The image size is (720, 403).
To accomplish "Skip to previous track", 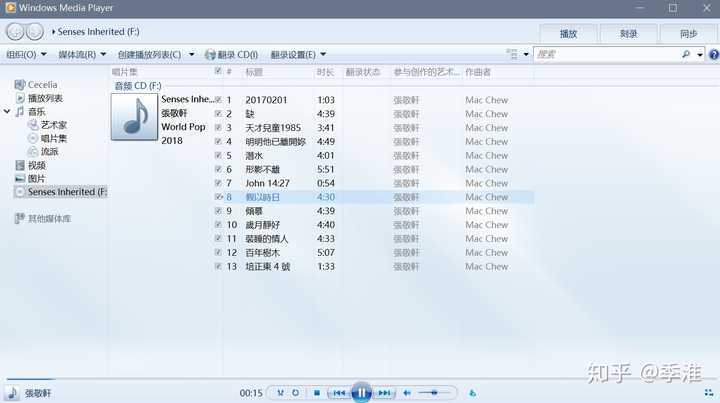I will pos(339,393).
